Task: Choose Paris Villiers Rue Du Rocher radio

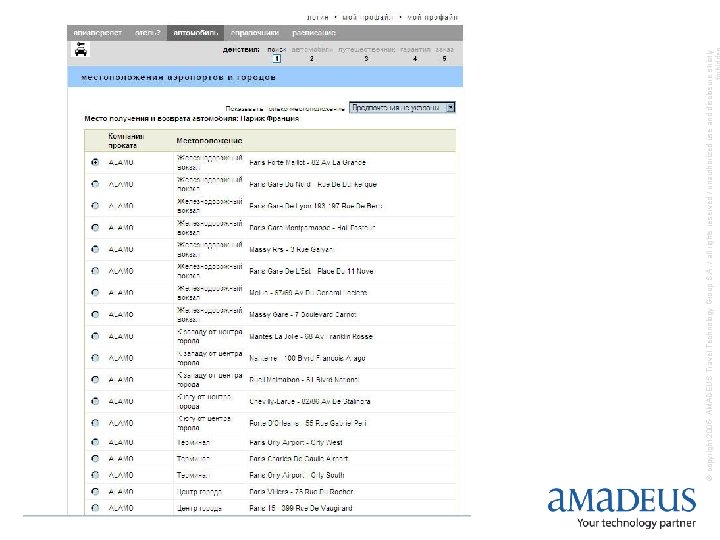Action: pyautogui.click(x=95, y=492)
